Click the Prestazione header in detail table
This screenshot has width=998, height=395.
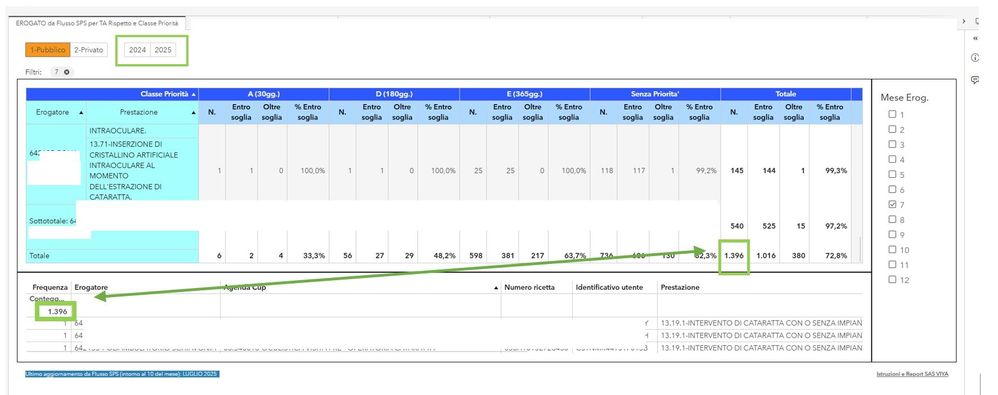680,288
